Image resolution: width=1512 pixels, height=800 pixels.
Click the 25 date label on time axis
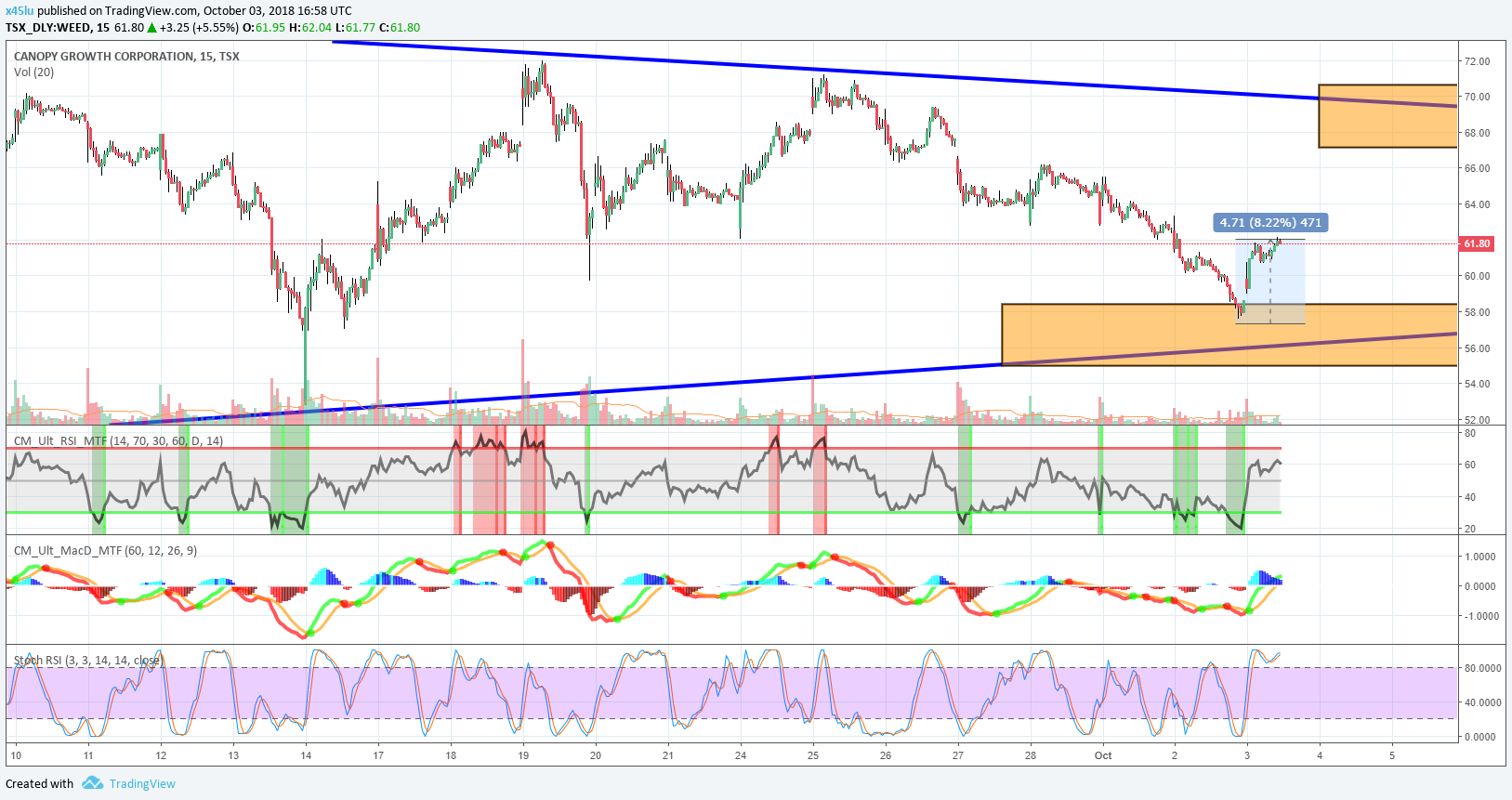coord(813,755)
